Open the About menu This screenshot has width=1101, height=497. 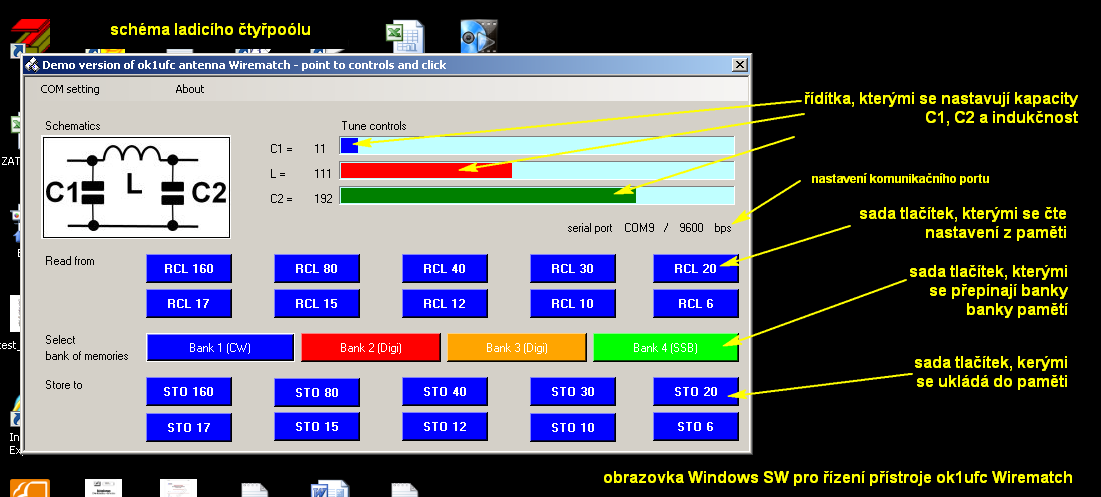189,89
